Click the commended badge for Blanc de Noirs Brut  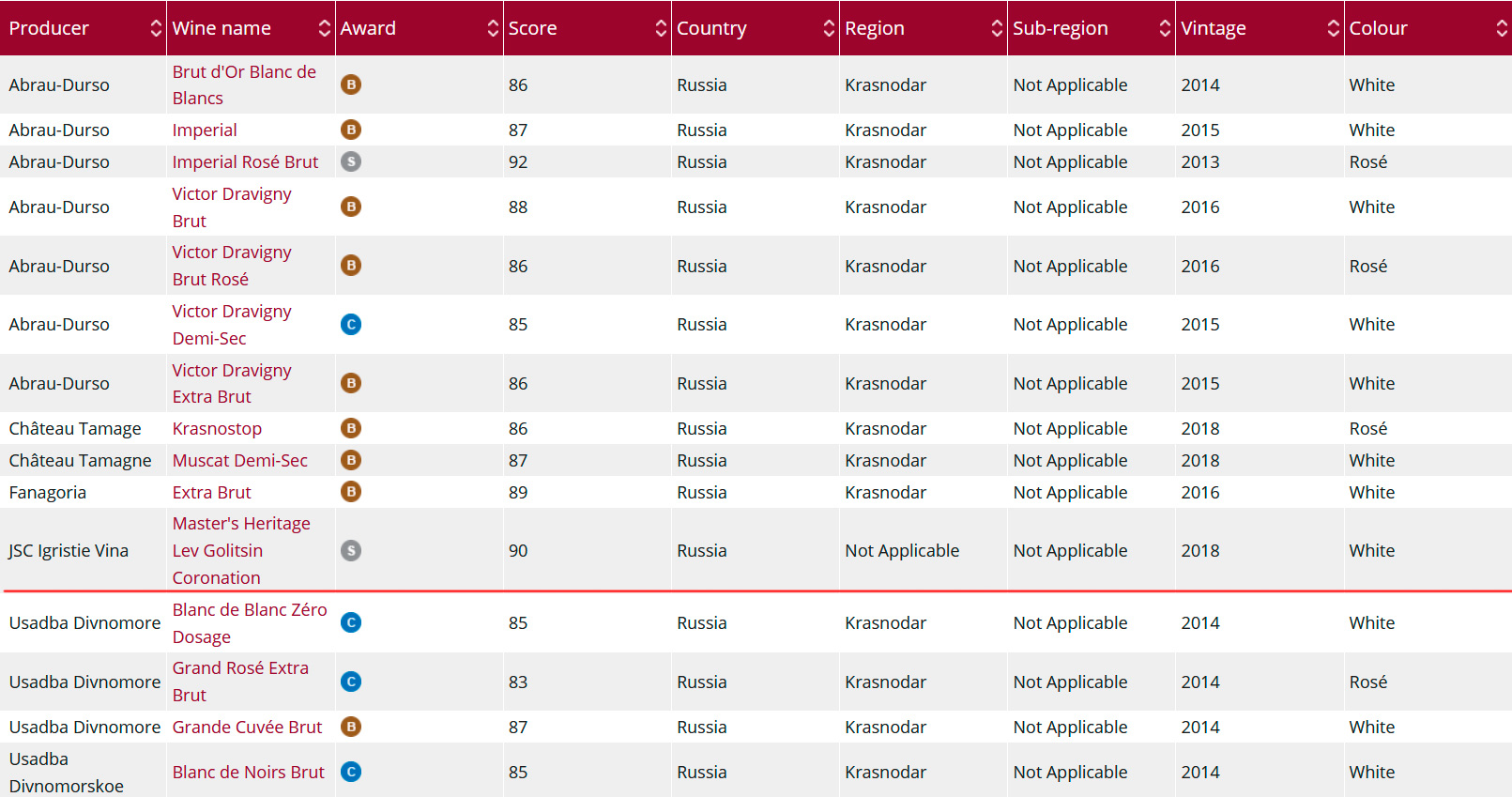[x=351, y=772]
